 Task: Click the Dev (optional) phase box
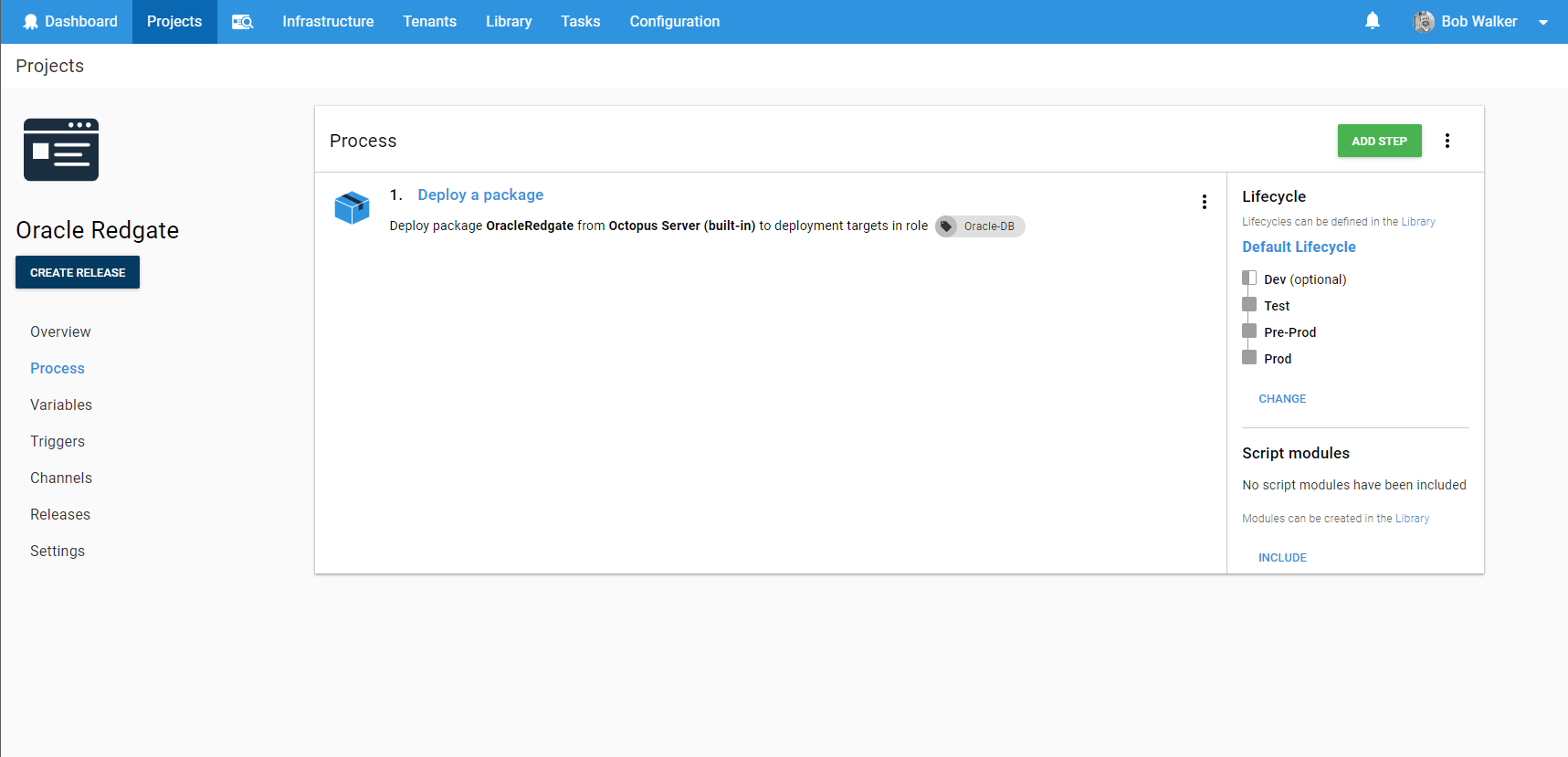point(1249,279)
